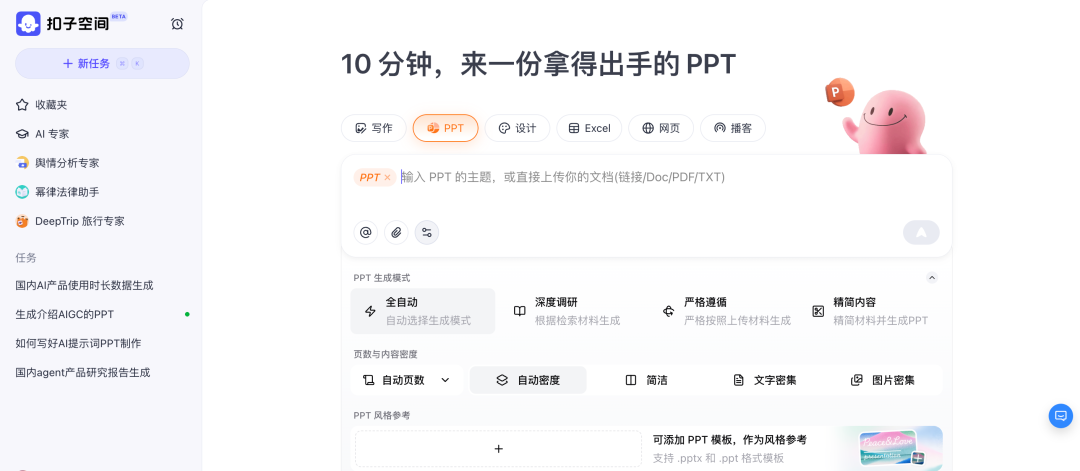This screenshot has width=1080, height=471.
Task: Select 全自动 generation mode
Action: point(423,311)
